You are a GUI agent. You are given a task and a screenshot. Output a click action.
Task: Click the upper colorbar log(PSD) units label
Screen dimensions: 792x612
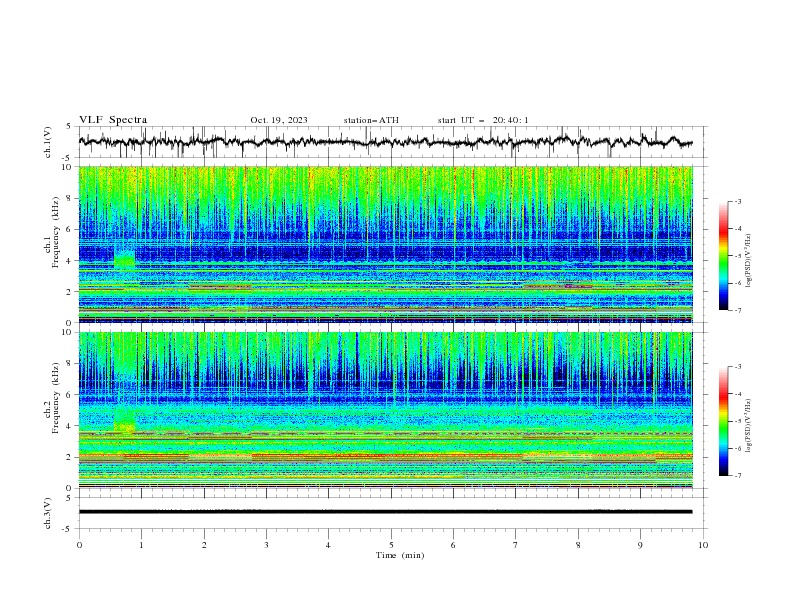pyautogui.click(x=748, y=261)
